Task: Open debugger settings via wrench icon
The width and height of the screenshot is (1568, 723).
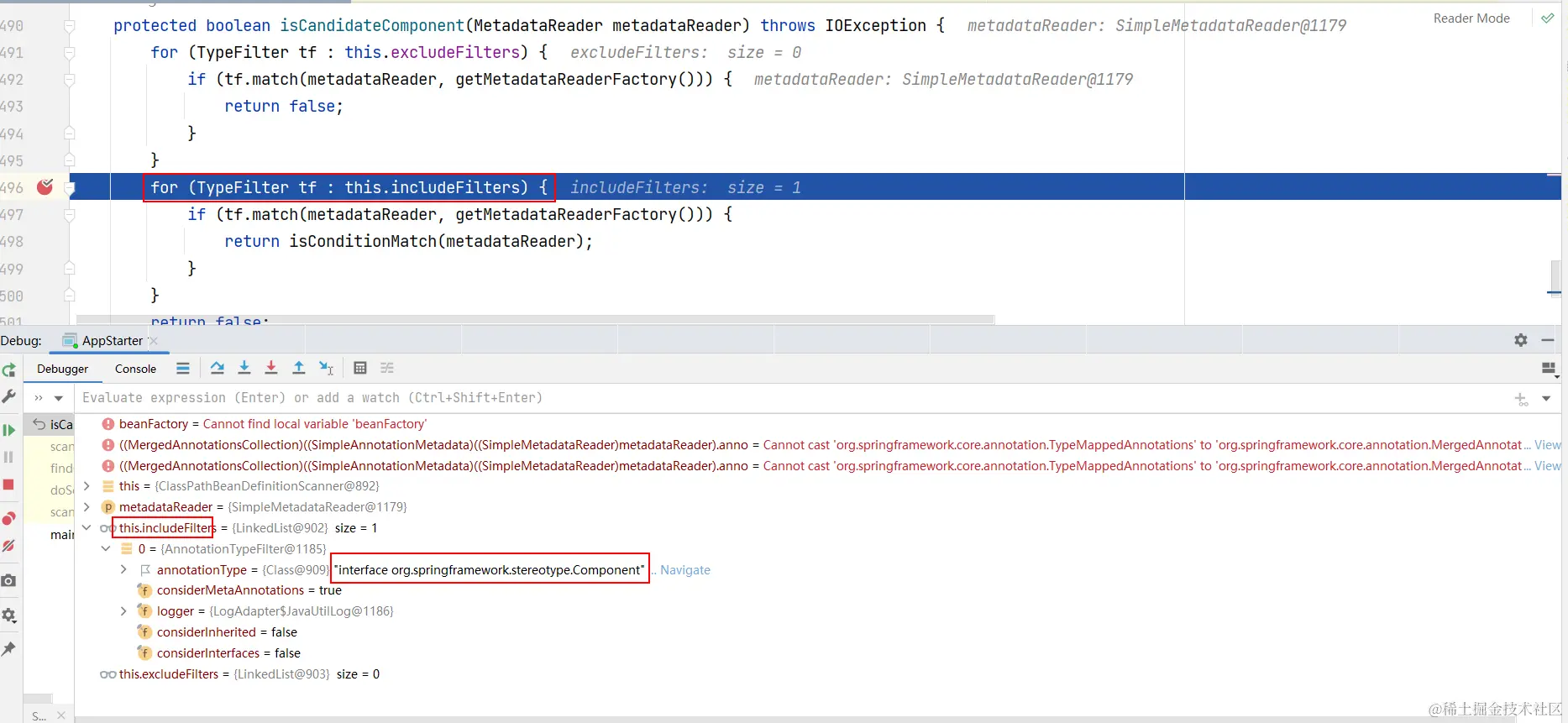Action: click(9, 396)
